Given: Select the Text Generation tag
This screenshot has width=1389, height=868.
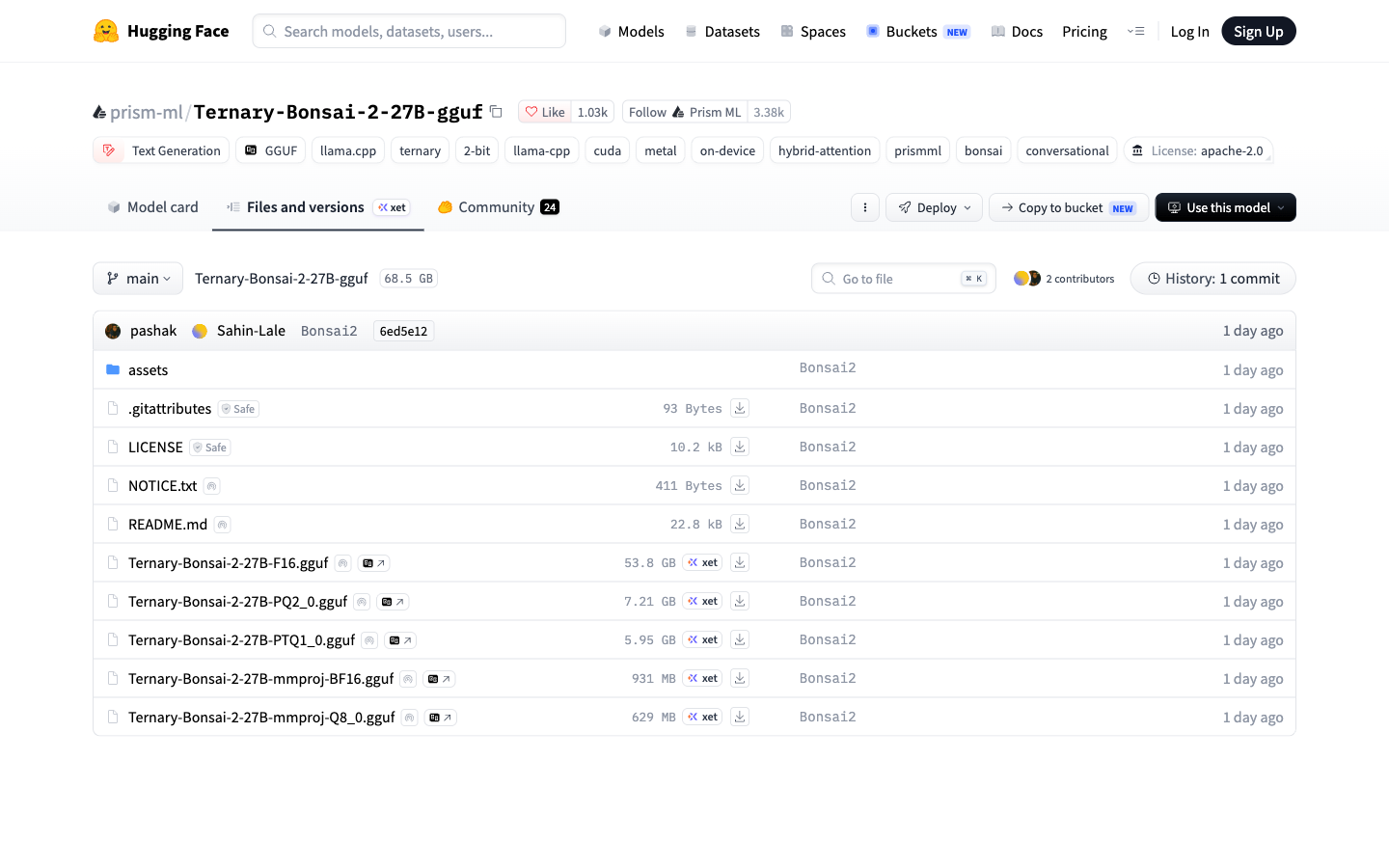Looking at the screenshot, I should (x=162, y=150).
